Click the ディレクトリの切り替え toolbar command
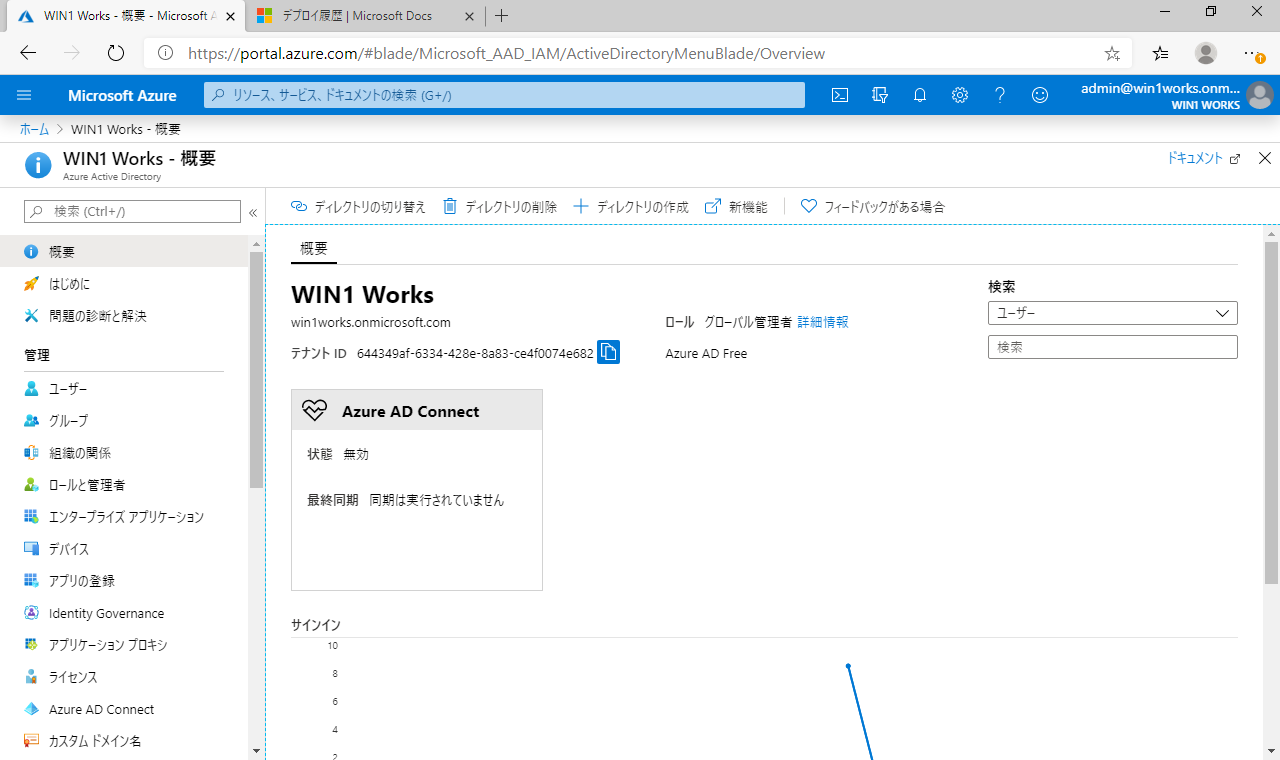 click(x=358, y=207)
